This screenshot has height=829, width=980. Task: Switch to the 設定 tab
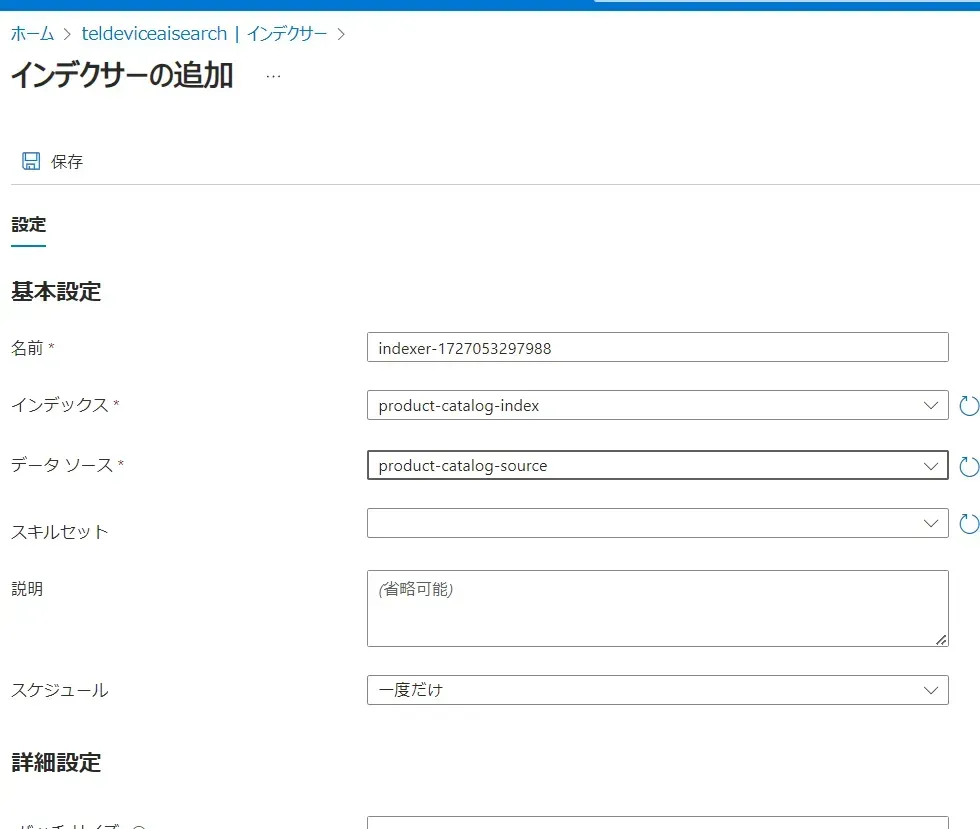tap(29, 225)
